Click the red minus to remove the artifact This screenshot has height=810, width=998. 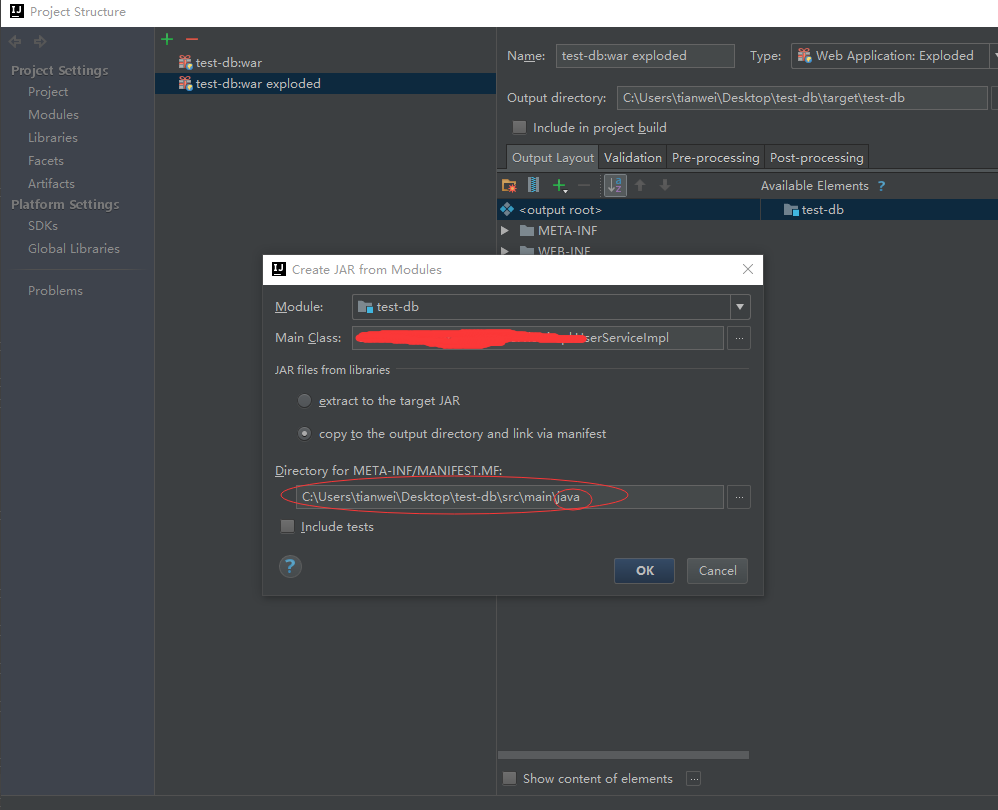(x=192, y=39)
